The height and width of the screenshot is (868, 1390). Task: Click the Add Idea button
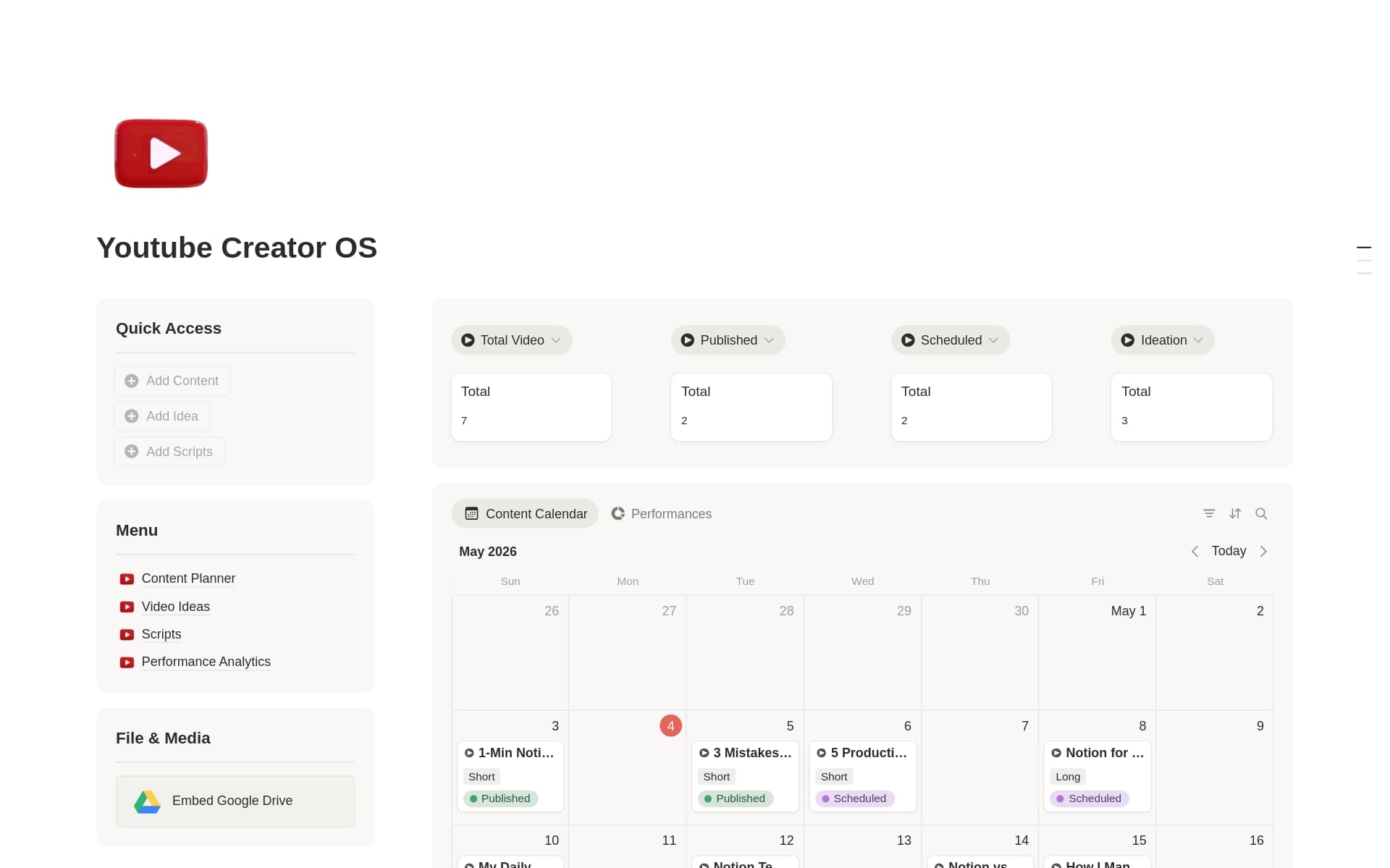[162, 416]
